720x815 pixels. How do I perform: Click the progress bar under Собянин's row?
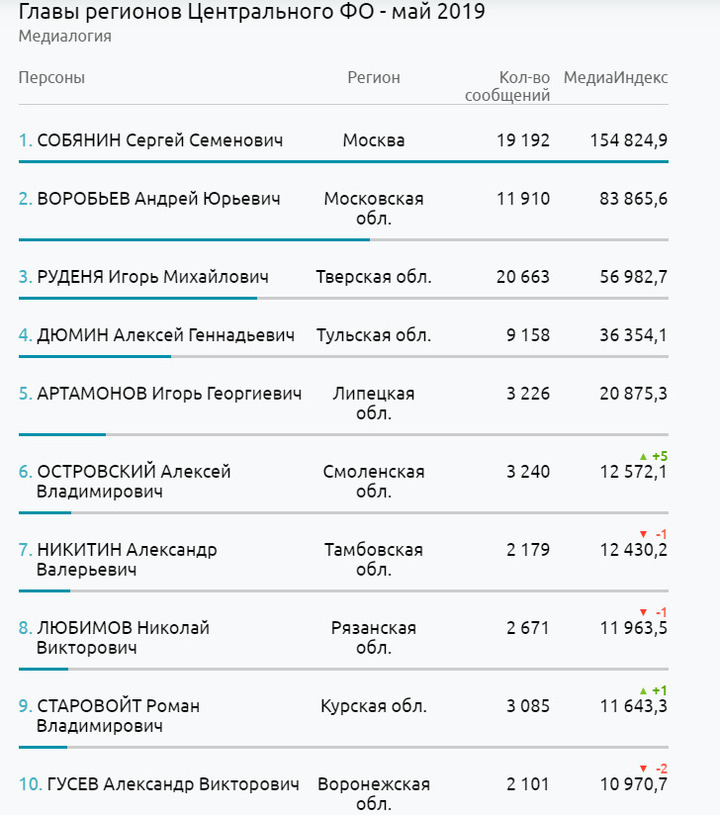point(343,161)
